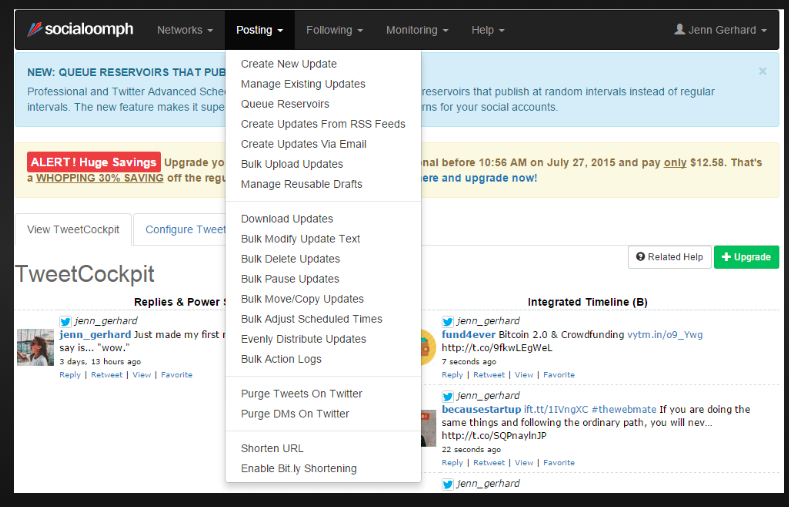Select Create Updates From RSS Feeds

(323, 124)
